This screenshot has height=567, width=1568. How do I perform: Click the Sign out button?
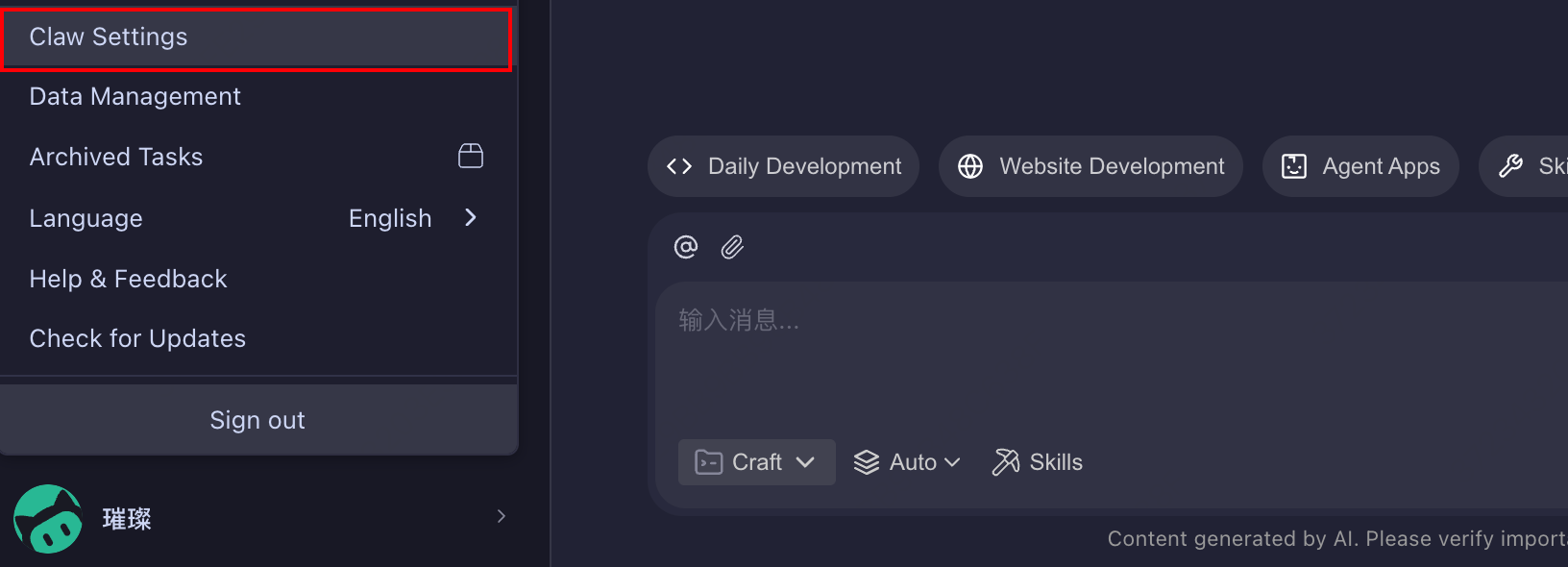pyautogui.click(x=258, y=420)
